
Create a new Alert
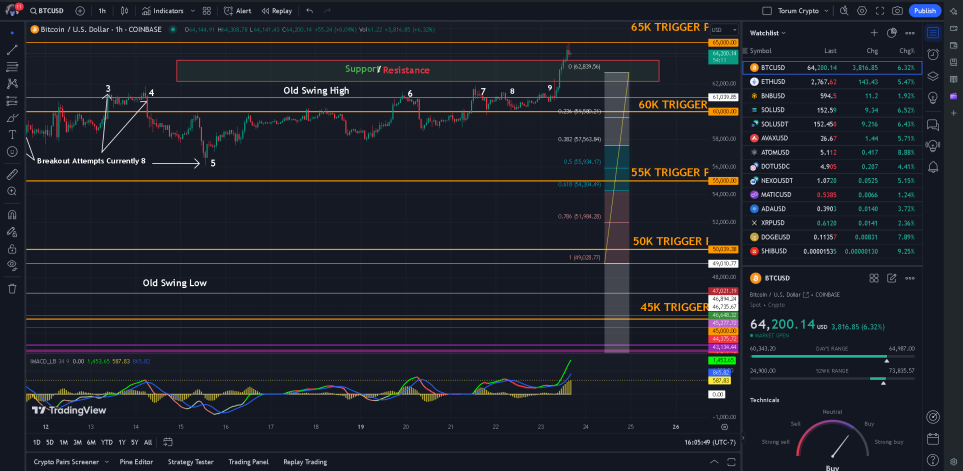(x=238, y=11)
